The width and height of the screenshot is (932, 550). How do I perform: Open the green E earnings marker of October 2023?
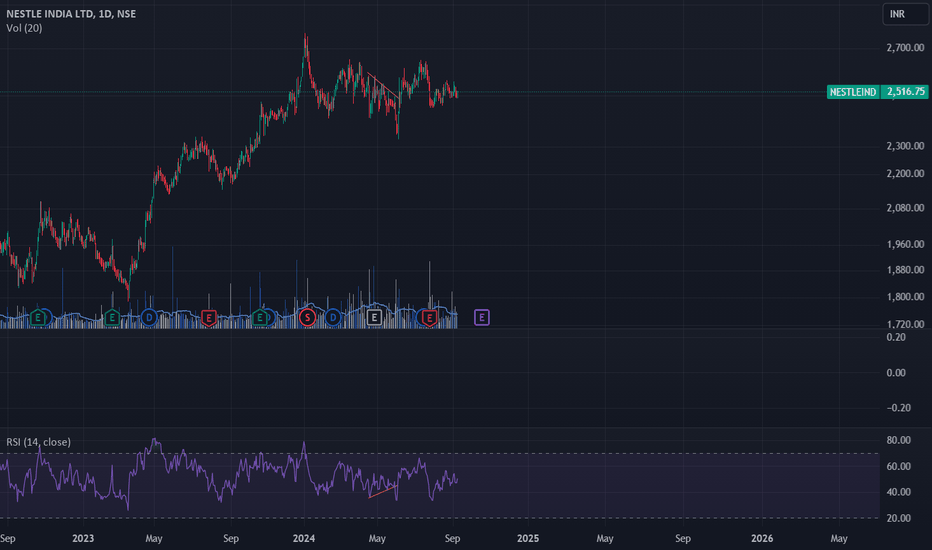(260, 318)
